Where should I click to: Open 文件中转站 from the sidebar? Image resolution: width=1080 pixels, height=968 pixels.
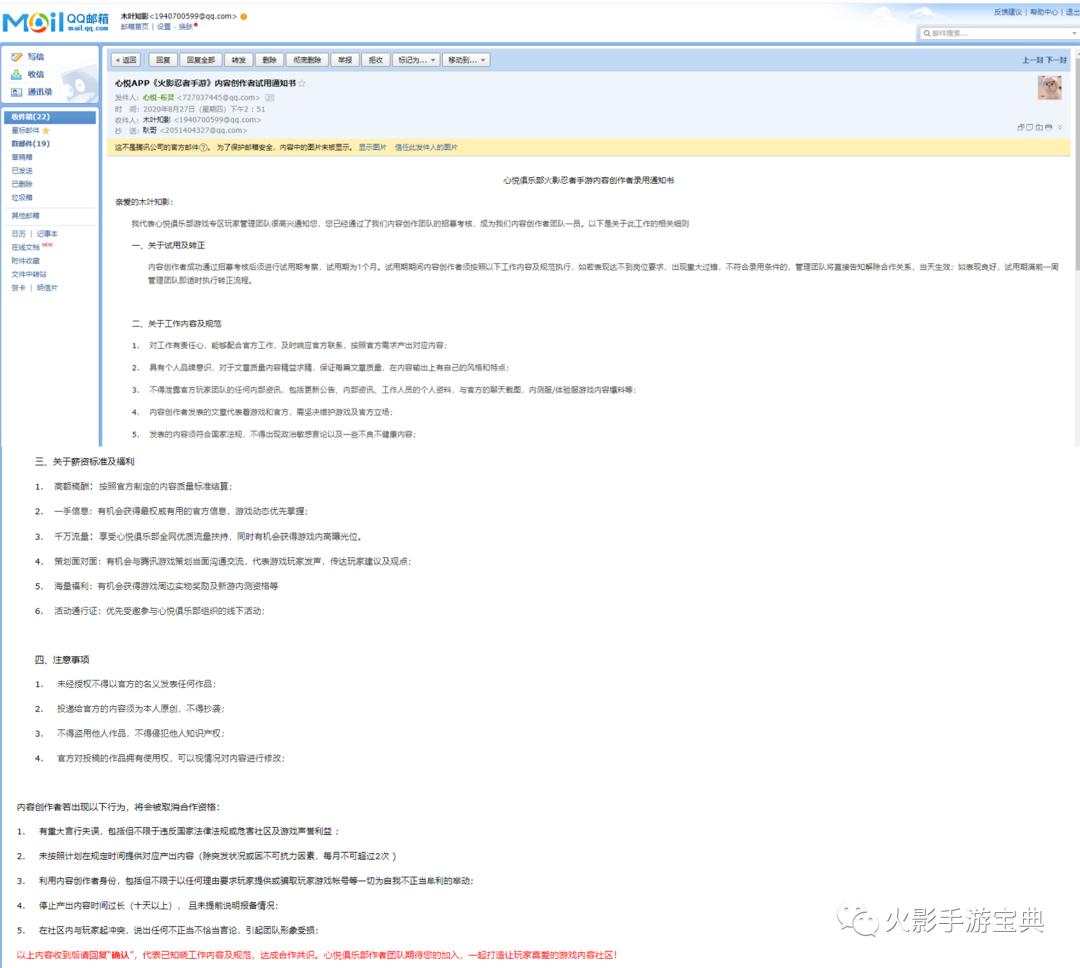pos(31,275)
